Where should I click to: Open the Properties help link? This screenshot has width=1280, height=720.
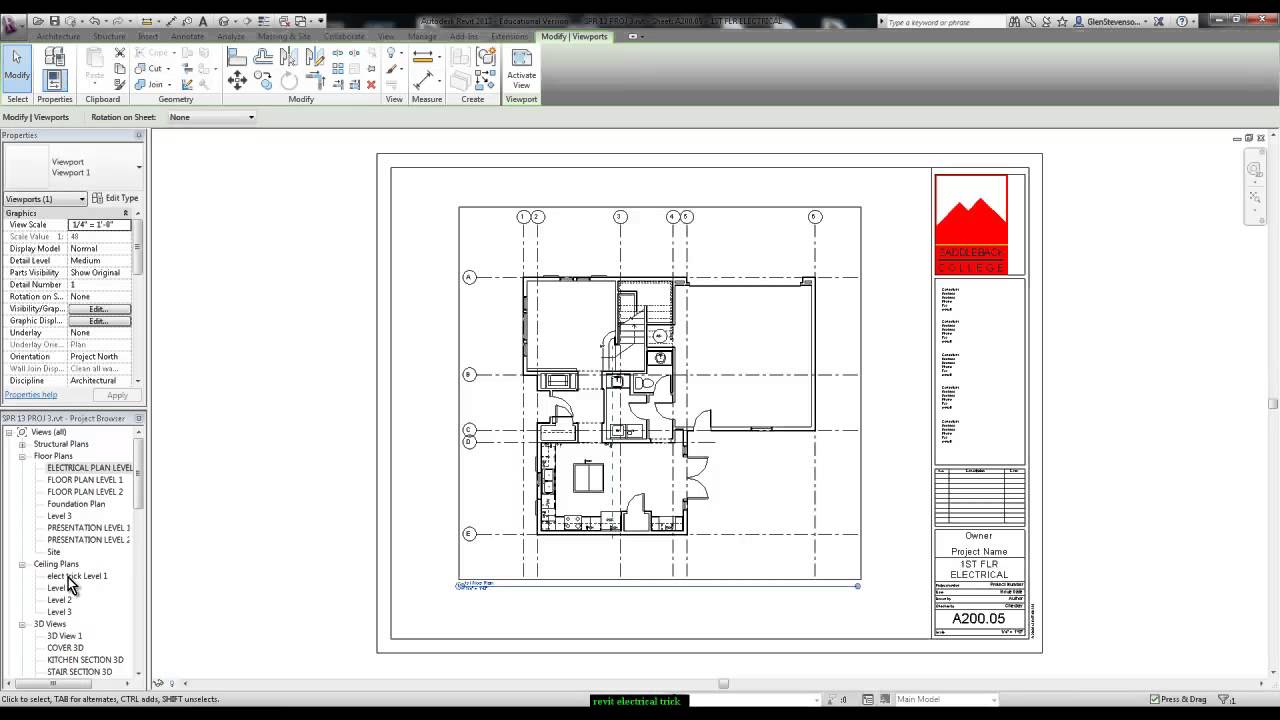click(x=31, y=395)
